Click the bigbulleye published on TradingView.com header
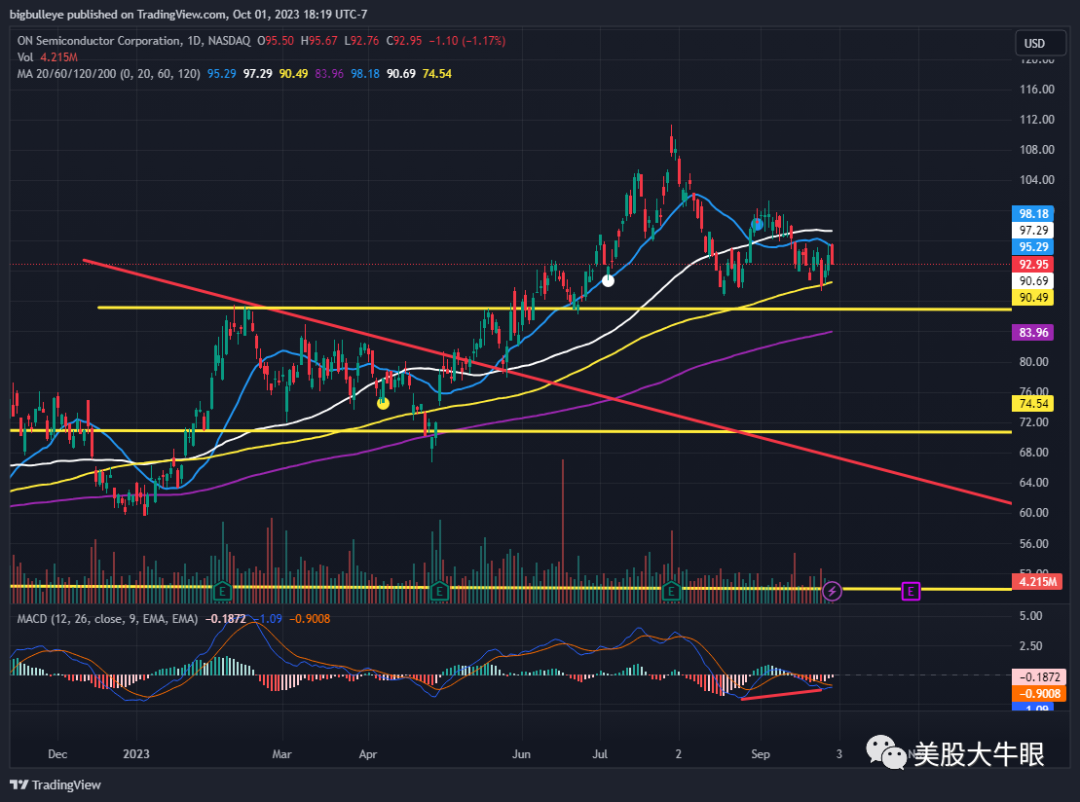This screenshot has width=1080, height=802. [188, 14]
